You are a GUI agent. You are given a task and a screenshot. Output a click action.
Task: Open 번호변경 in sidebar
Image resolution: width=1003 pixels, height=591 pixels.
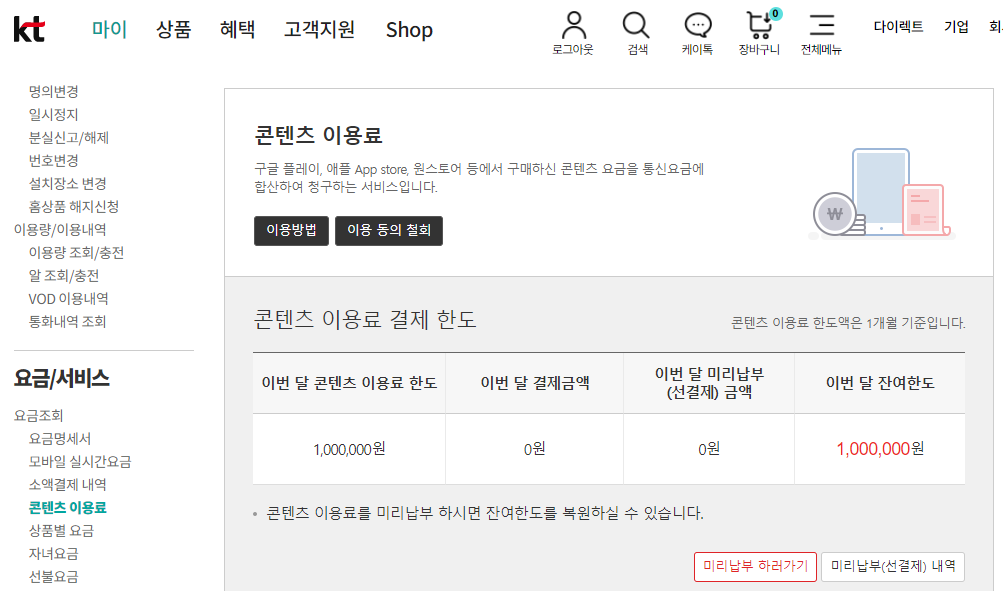(x=54, y=161)
